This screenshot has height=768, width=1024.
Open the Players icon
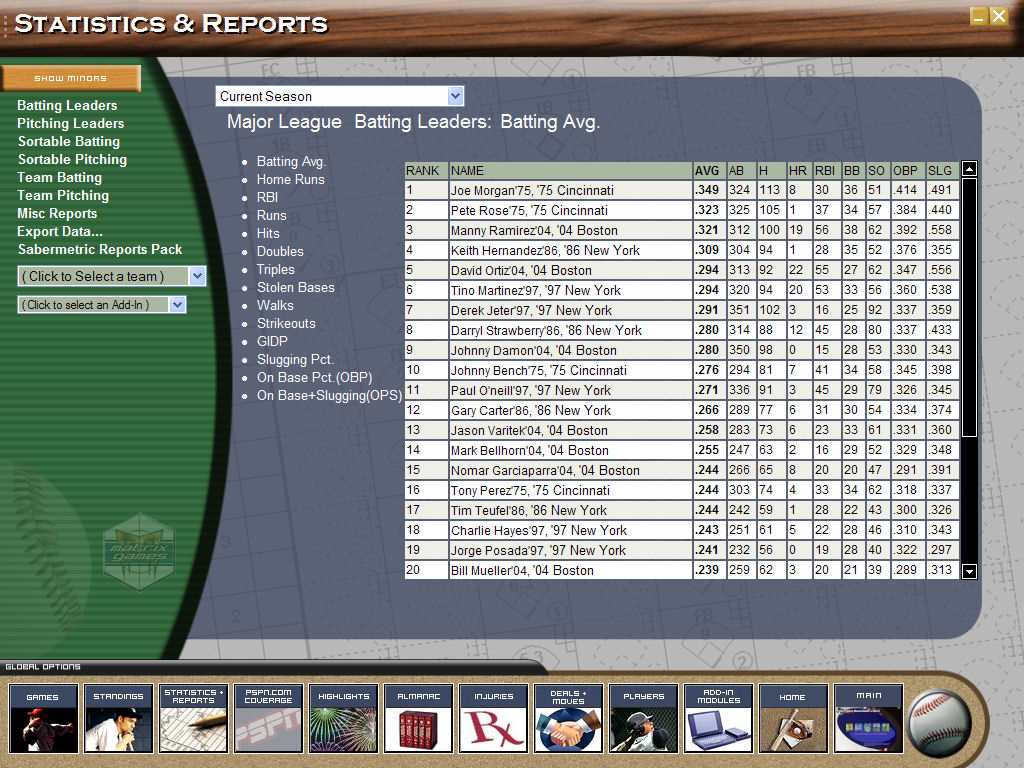(643, 718)
